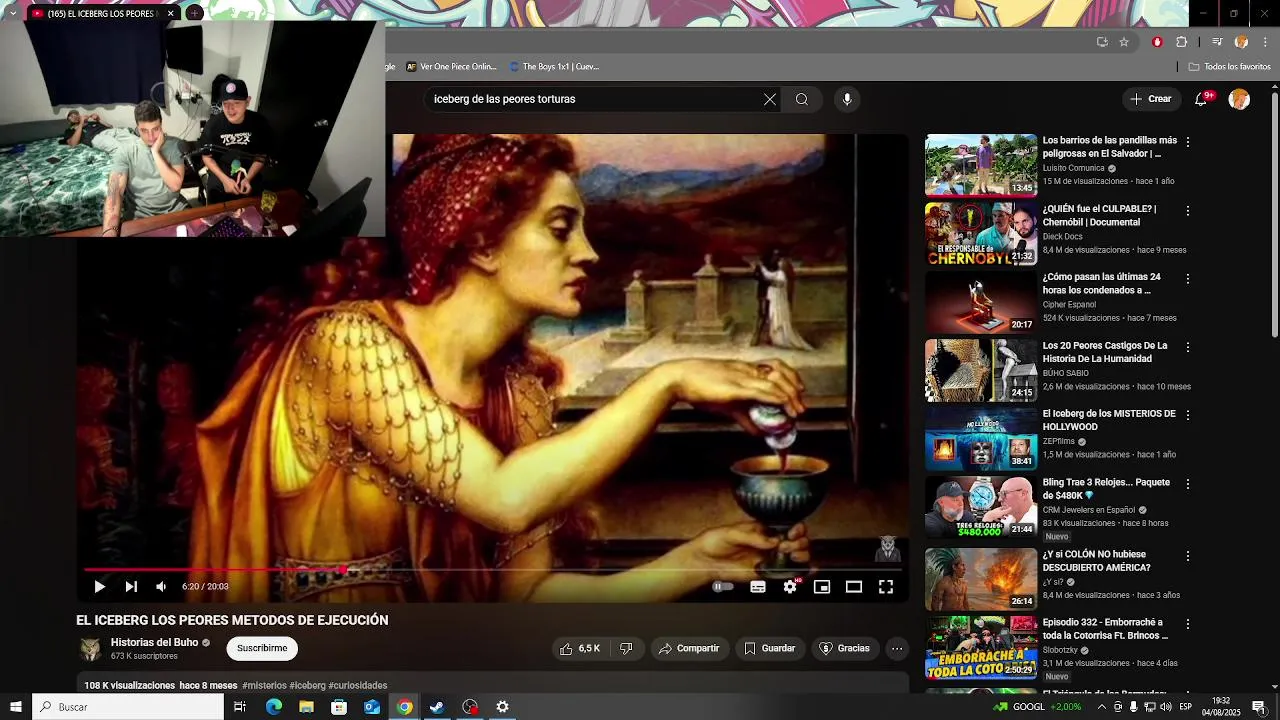The height and width of the screenshot is (720, 1280).
Task: Open the Chrome profile avatar
Action: click(1241, 42)
